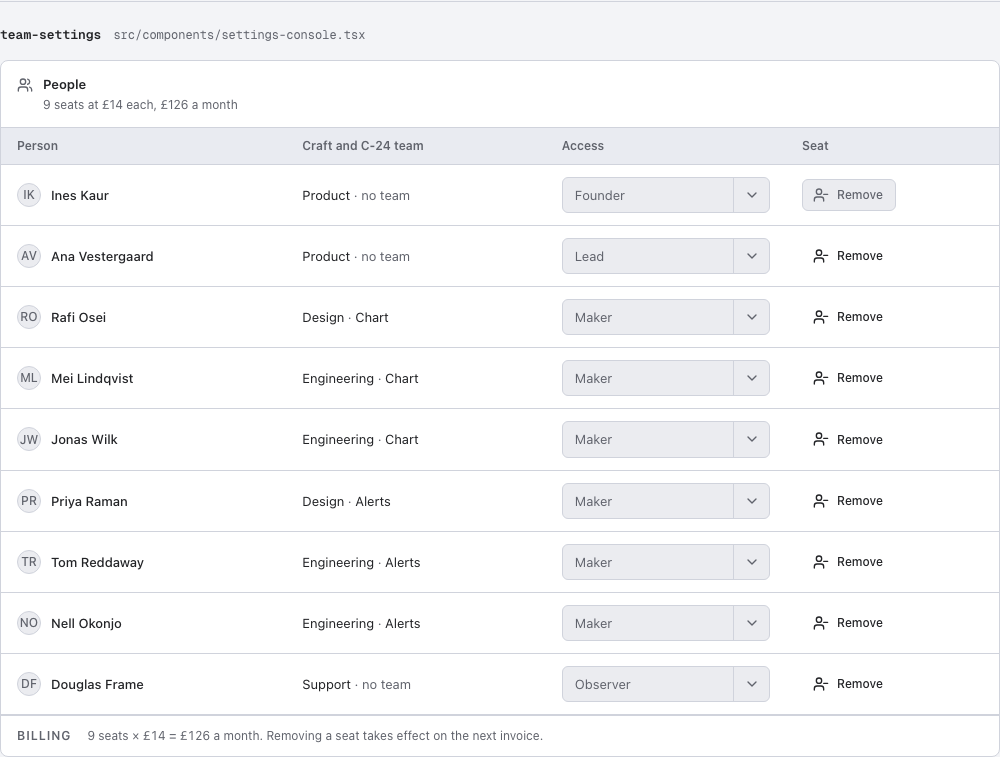
Task: Click the People section heading
Action: pos(64,85)
